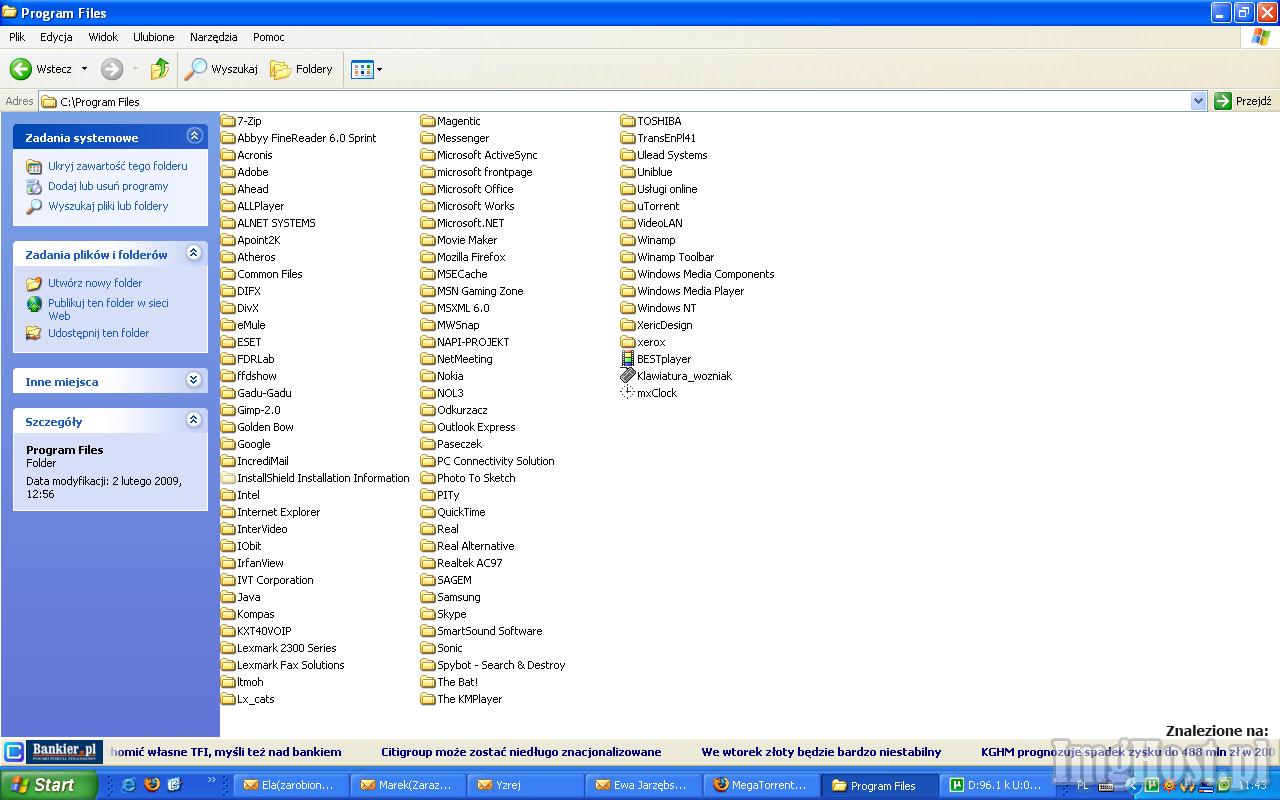This screenshot has height=800, width=1280.
Task: Collapse the Szczegóły panel
Action: click(x=194, y=420)
